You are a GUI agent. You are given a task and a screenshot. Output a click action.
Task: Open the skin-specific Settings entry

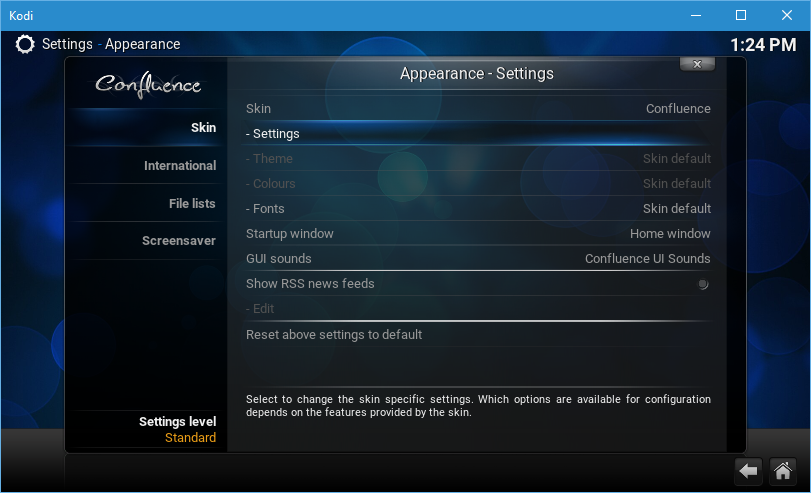point(478,134)
